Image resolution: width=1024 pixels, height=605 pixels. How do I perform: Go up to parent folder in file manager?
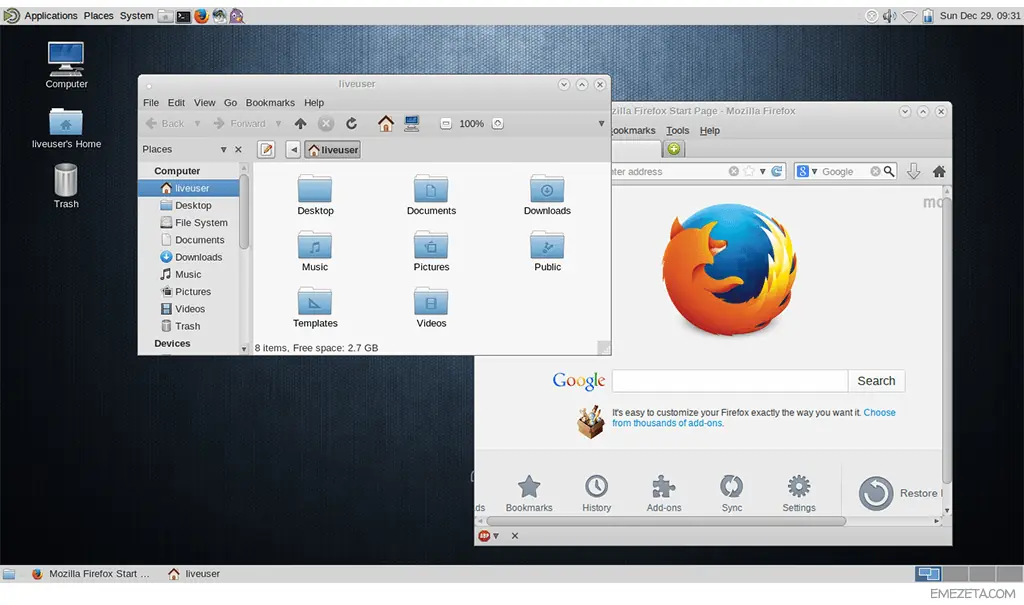point(300,123)
